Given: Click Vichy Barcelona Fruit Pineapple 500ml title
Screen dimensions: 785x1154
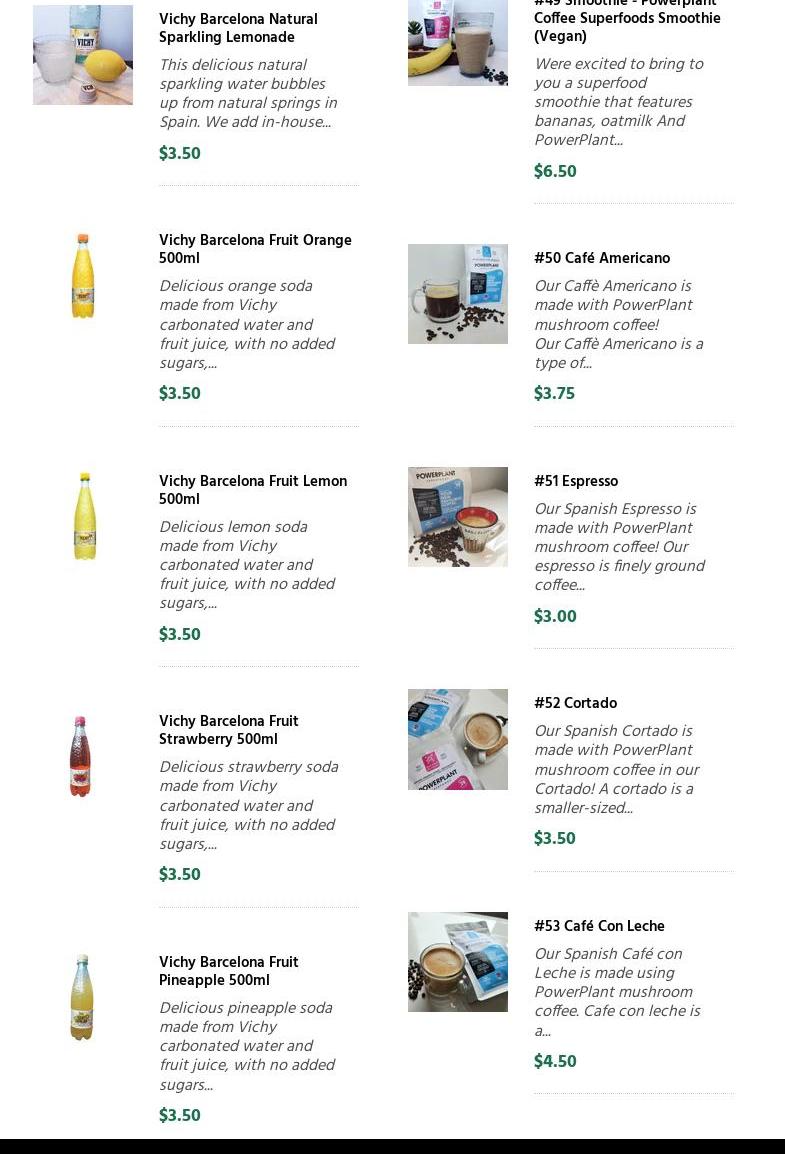Looking at the screenshot, I should point(228,971).
